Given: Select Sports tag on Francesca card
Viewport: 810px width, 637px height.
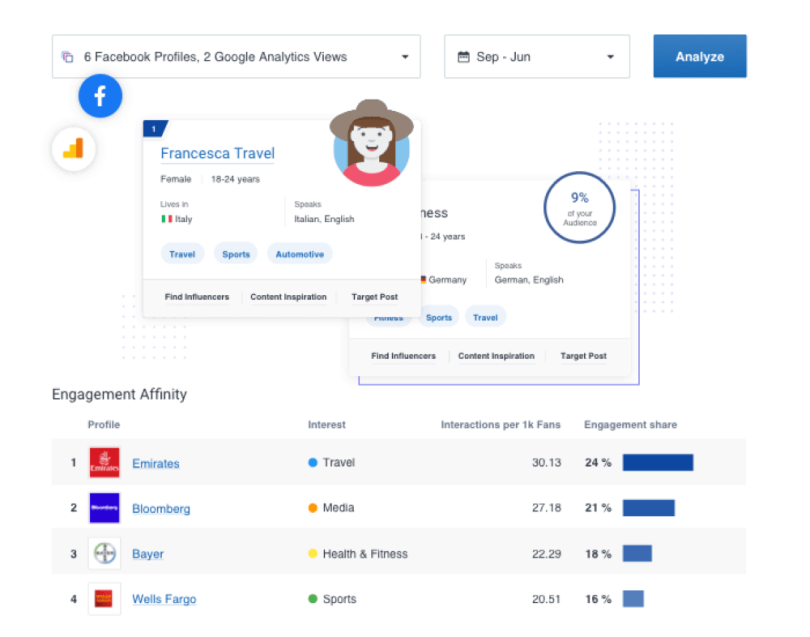Looking at the screenshot, I should (x=236, y=254).
